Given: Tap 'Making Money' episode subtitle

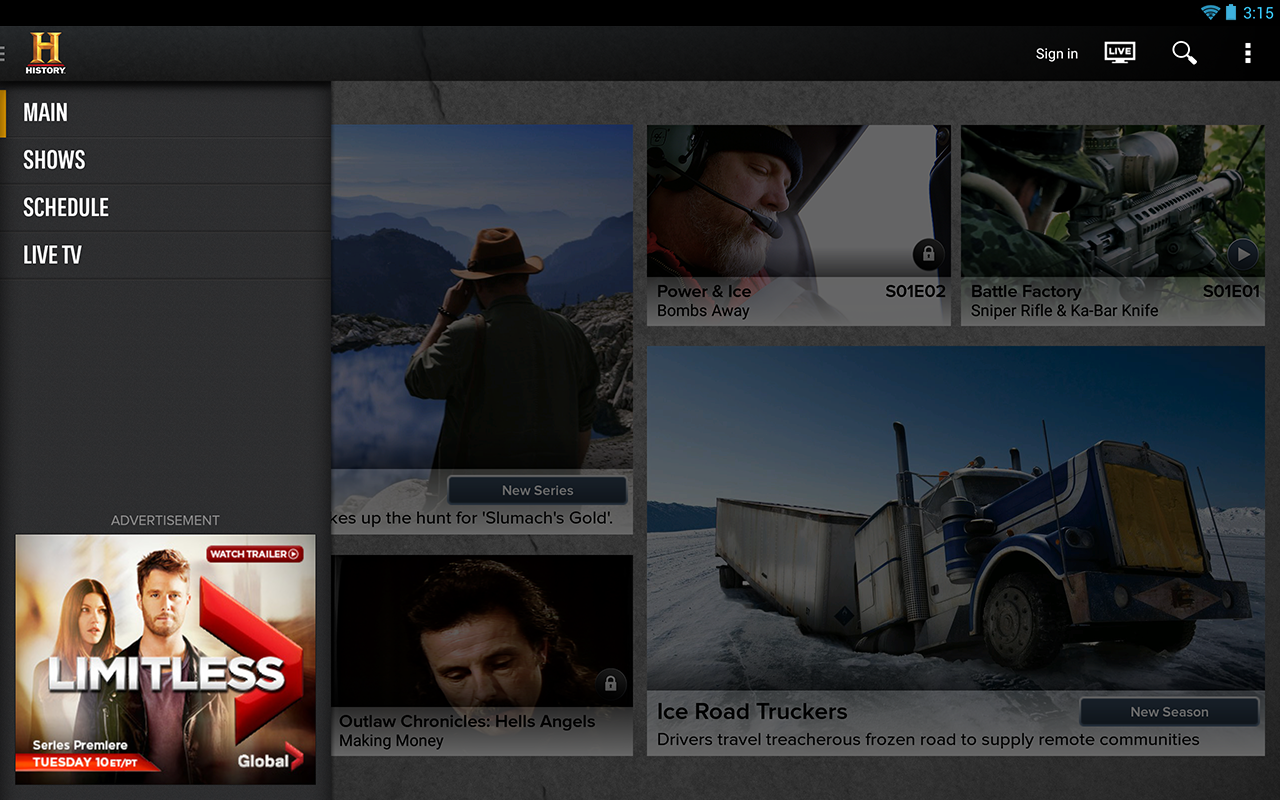Looking at the screenshot, I should pos(391,741).
